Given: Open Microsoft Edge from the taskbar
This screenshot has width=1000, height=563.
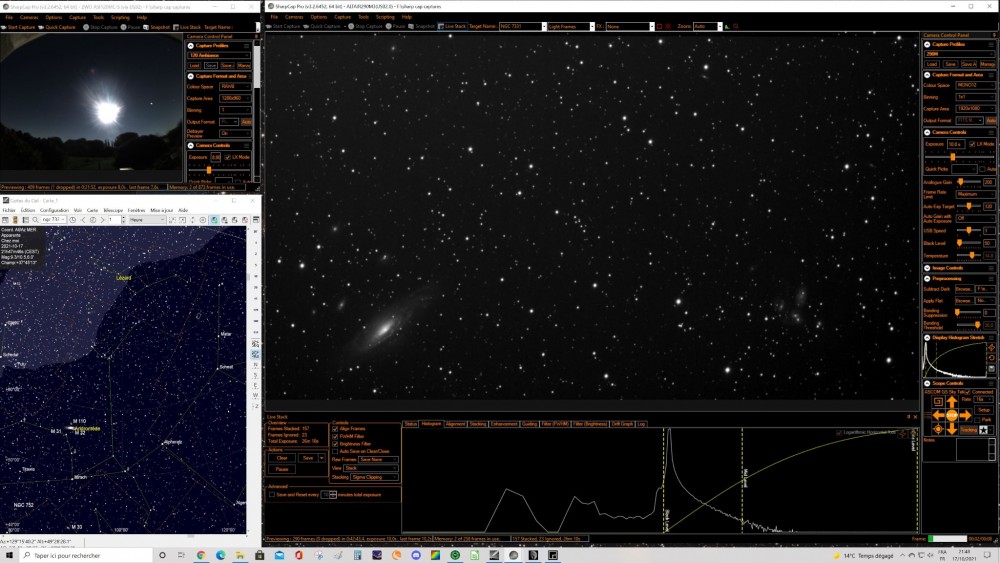Looking at the screenshot, I should [x=221, y=555].
